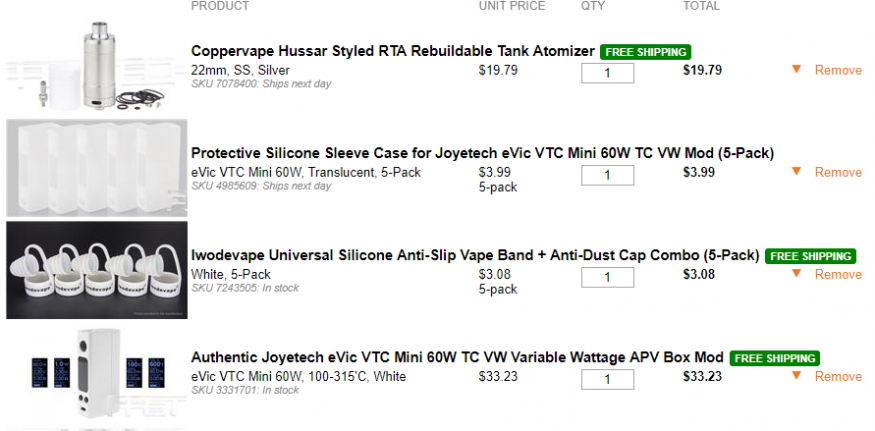
Task: Click orange arrow beside Iwodevape Band Remove
Action: [796, 274]
